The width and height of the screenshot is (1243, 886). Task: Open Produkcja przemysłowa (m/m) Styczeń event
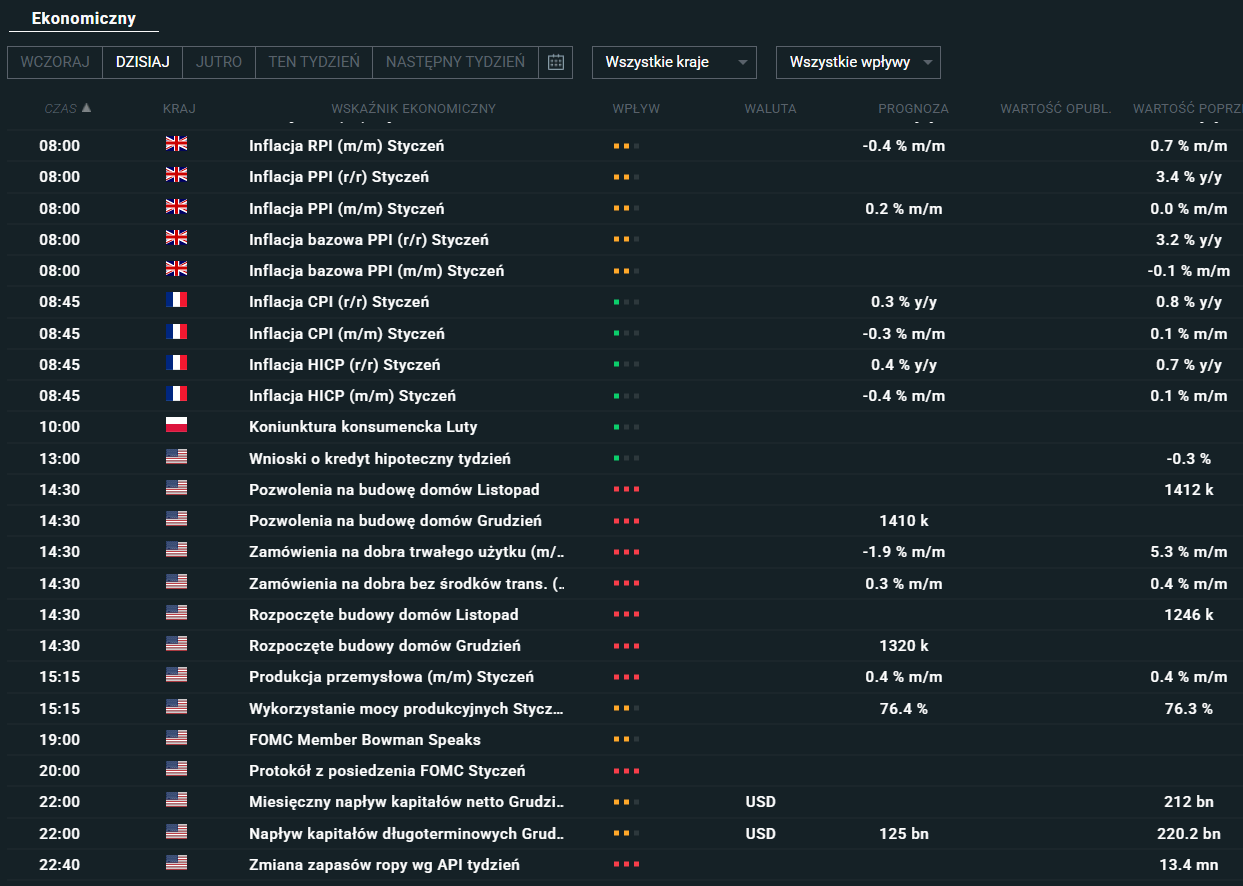pyautogui.click(x=391, y=677)
